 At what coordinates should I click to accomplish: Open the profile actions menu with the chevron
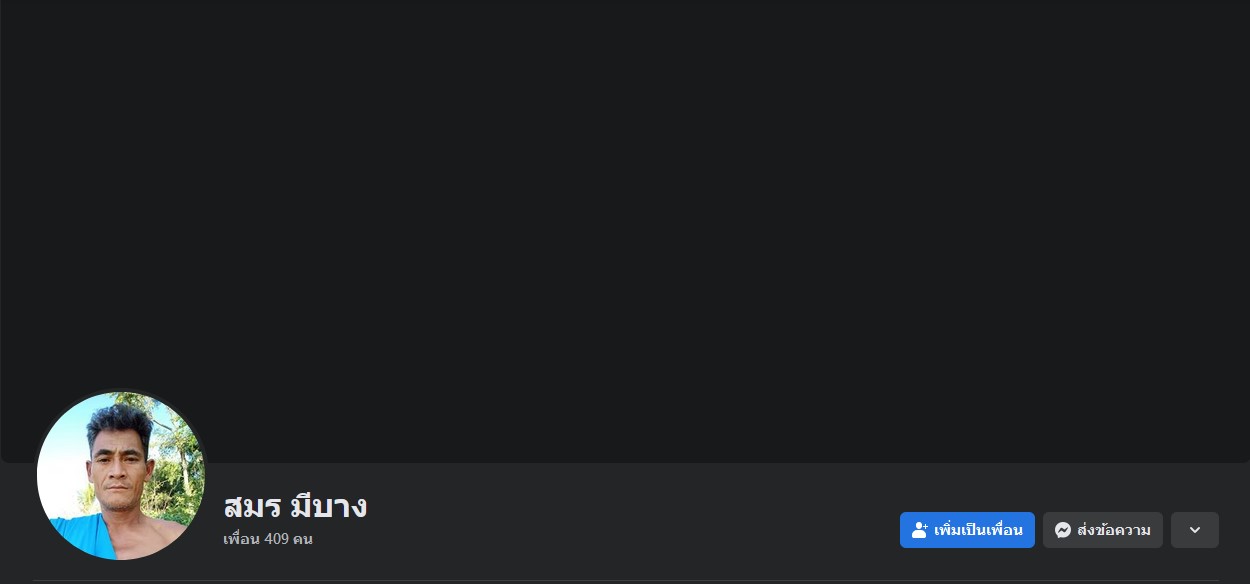[1195, 530]
